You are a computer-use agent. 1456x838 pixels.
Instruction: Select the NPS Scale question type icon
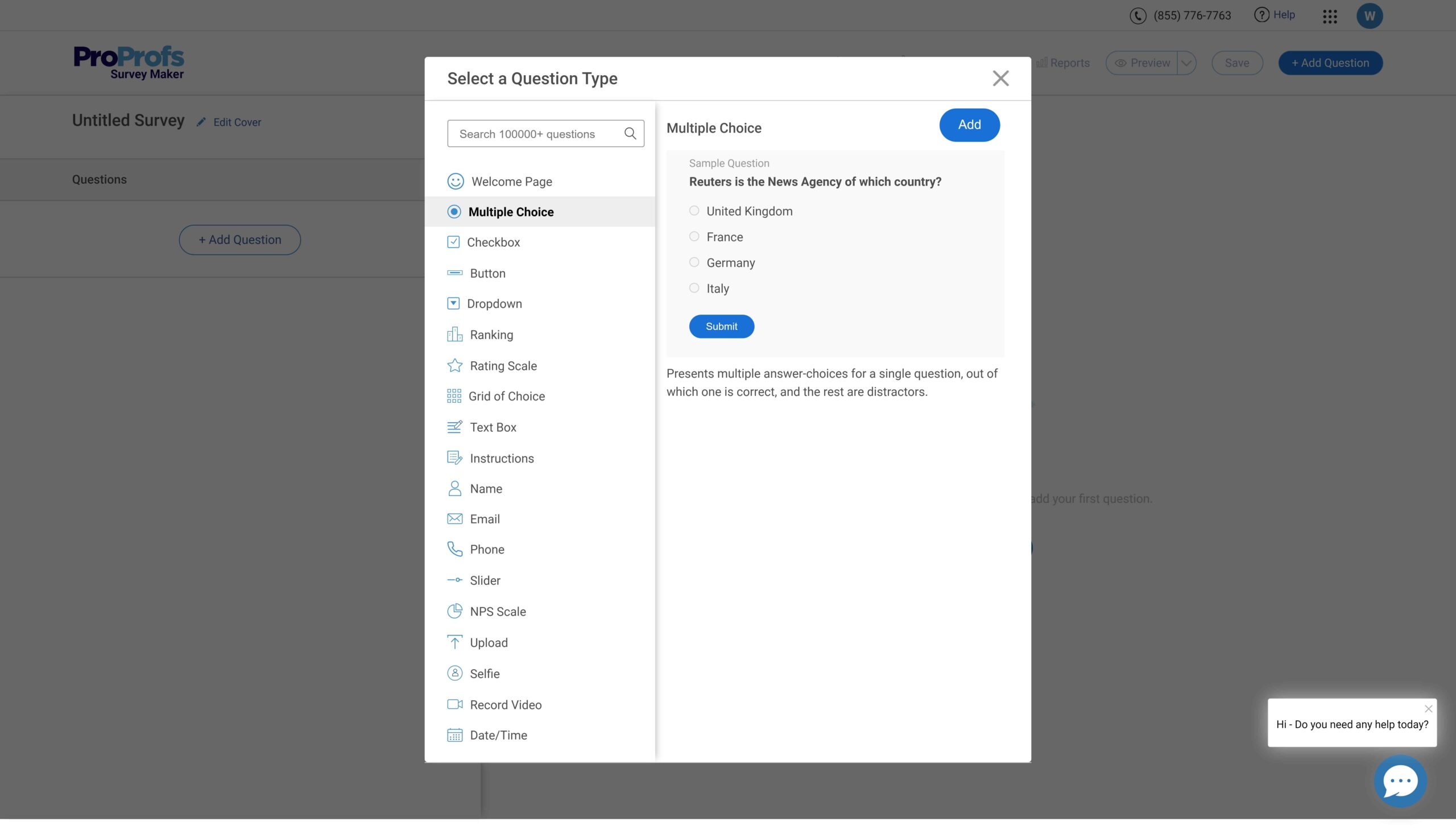point(454,612)
